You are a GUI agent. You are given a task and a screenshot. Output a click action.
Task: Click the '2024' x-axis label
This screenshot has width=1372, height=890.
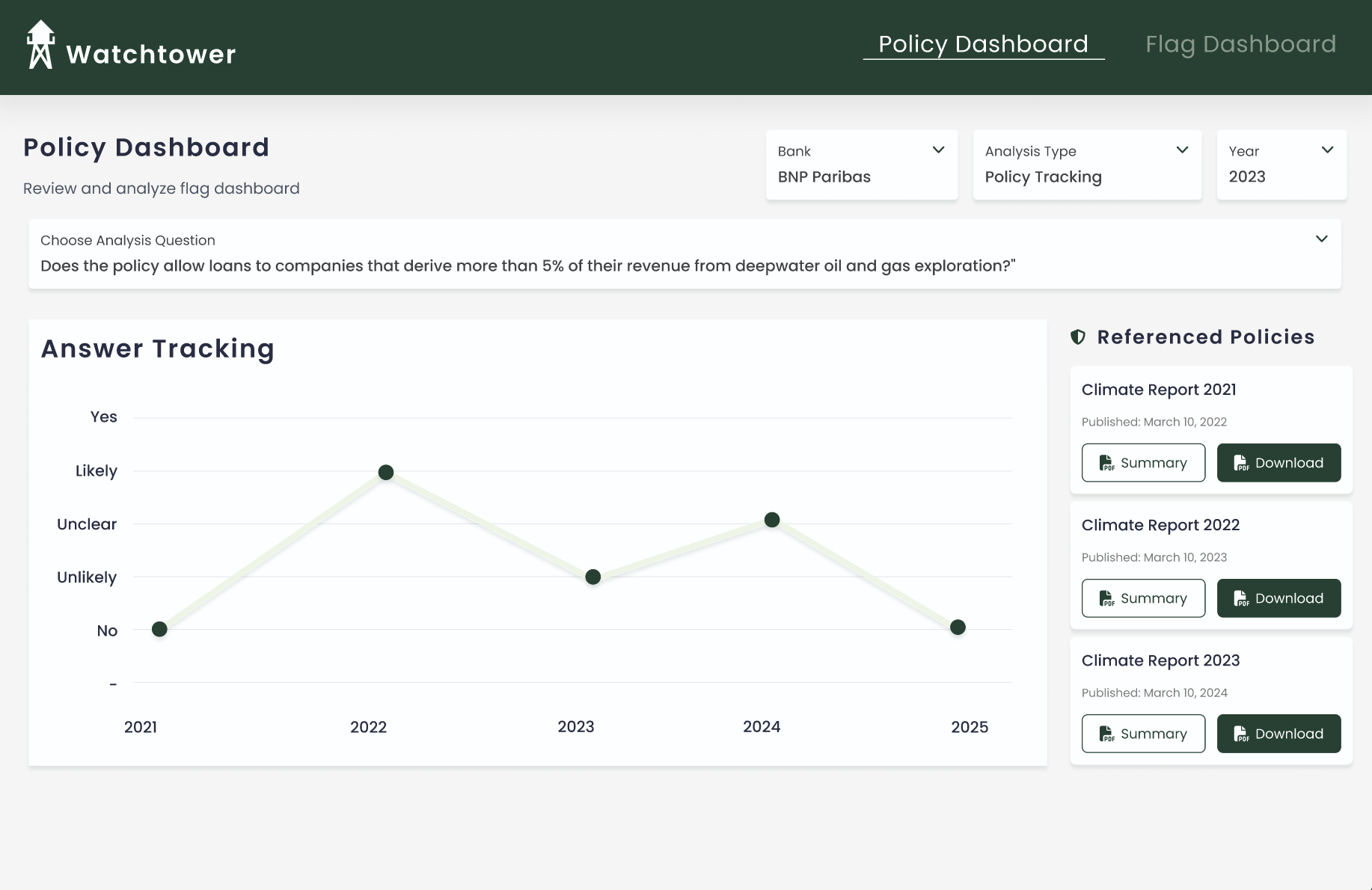pyautogui.click(x=762, y=727)
